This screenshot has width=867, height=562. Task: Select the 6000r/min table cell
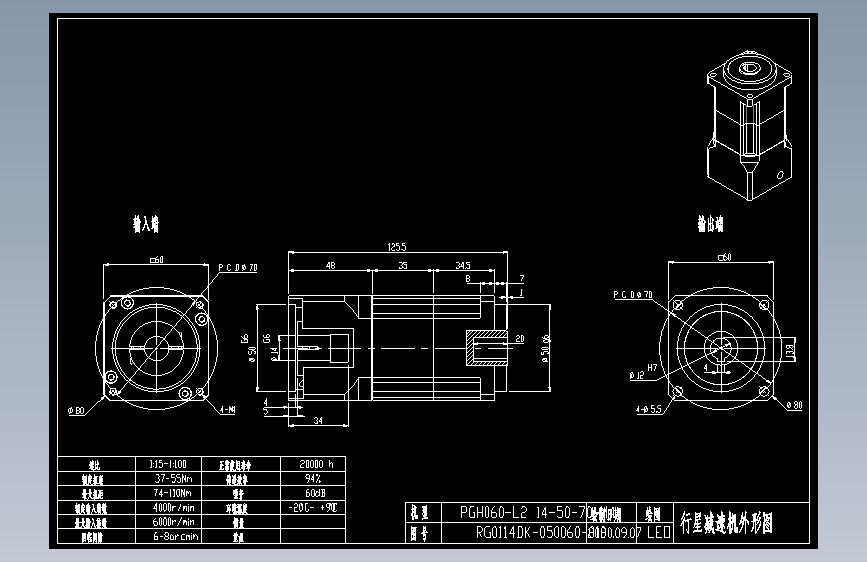point(168,522)
